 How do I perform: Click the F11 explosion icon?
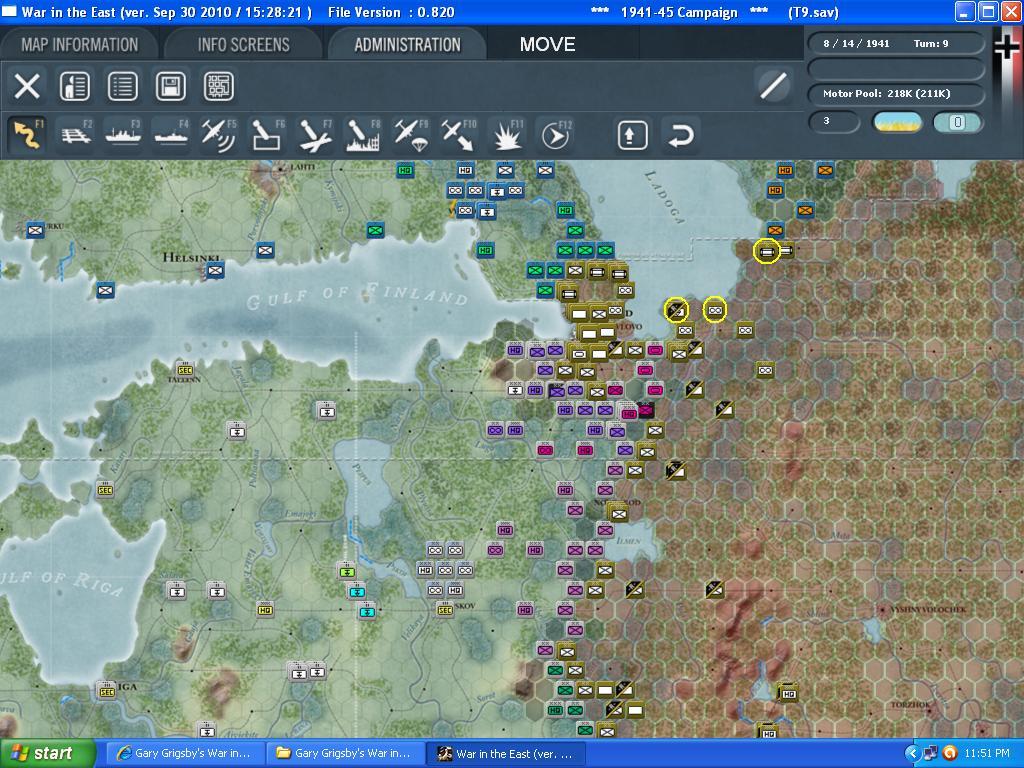[506, 135]
